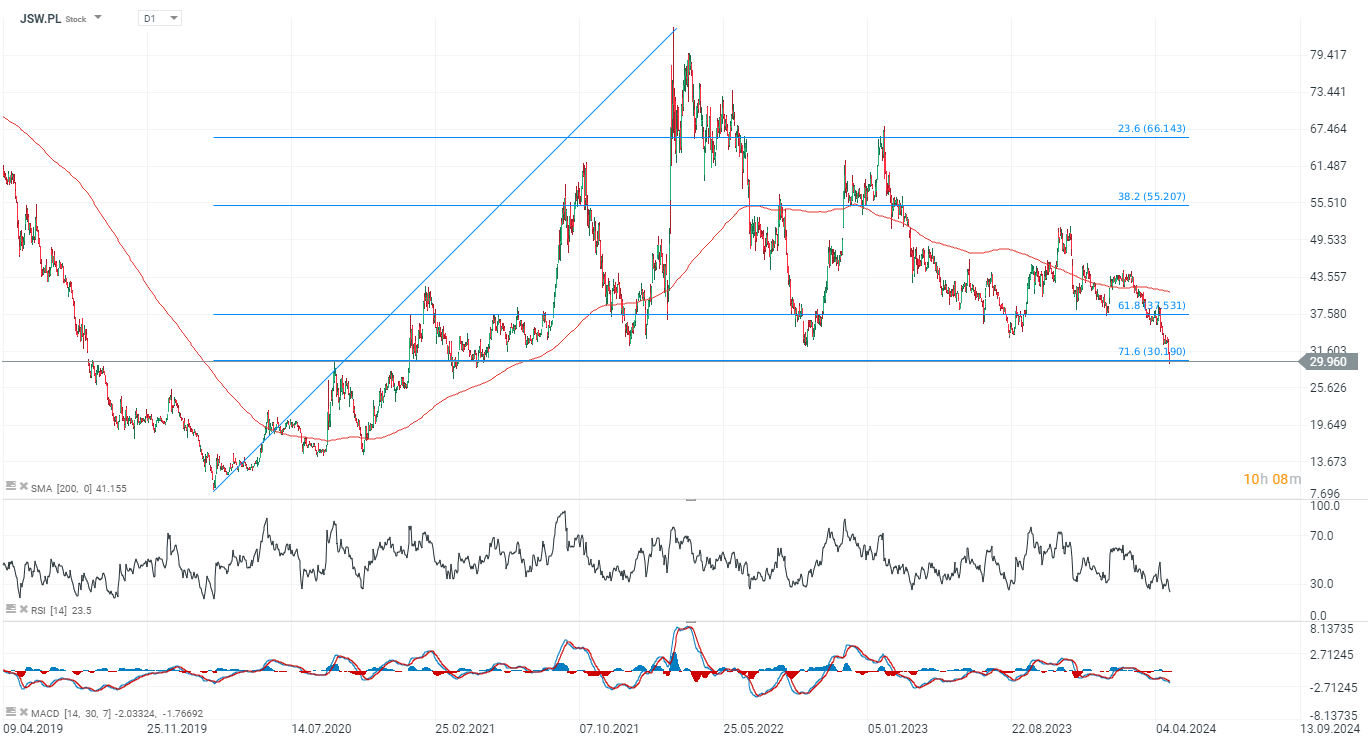Click the 13.09.2024 date on time axis
The width and height of the screenshot is (1370, 746).
[1330, 731]
